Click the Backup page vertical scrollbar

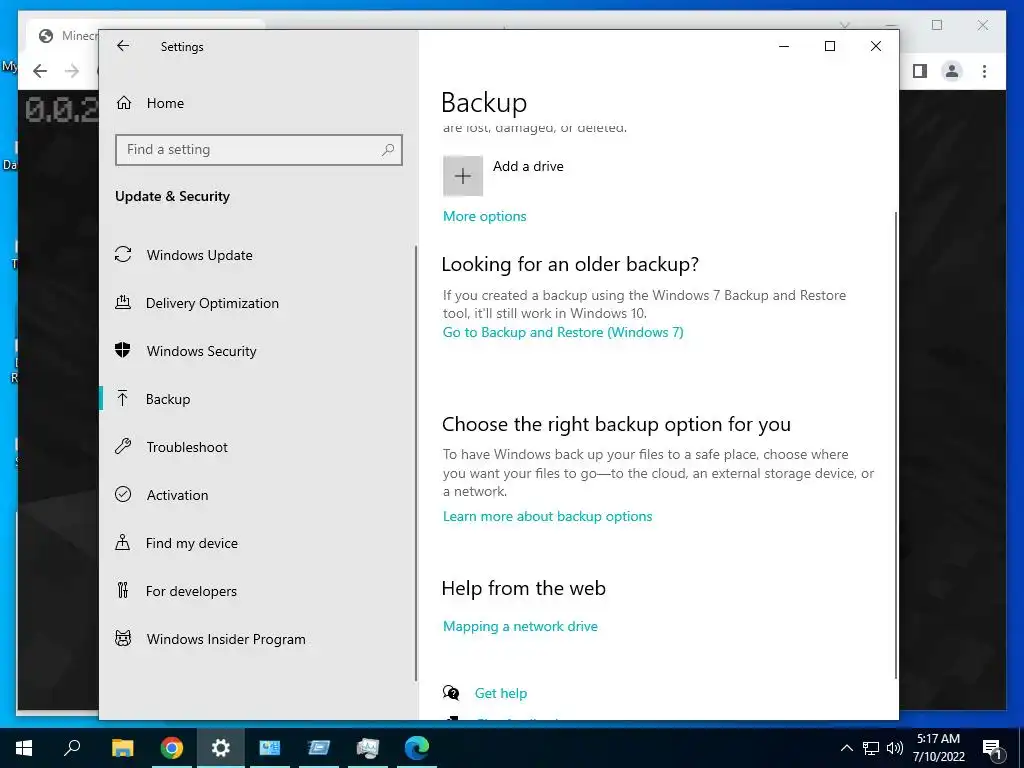pyautogui.click(x=895, y=444)
